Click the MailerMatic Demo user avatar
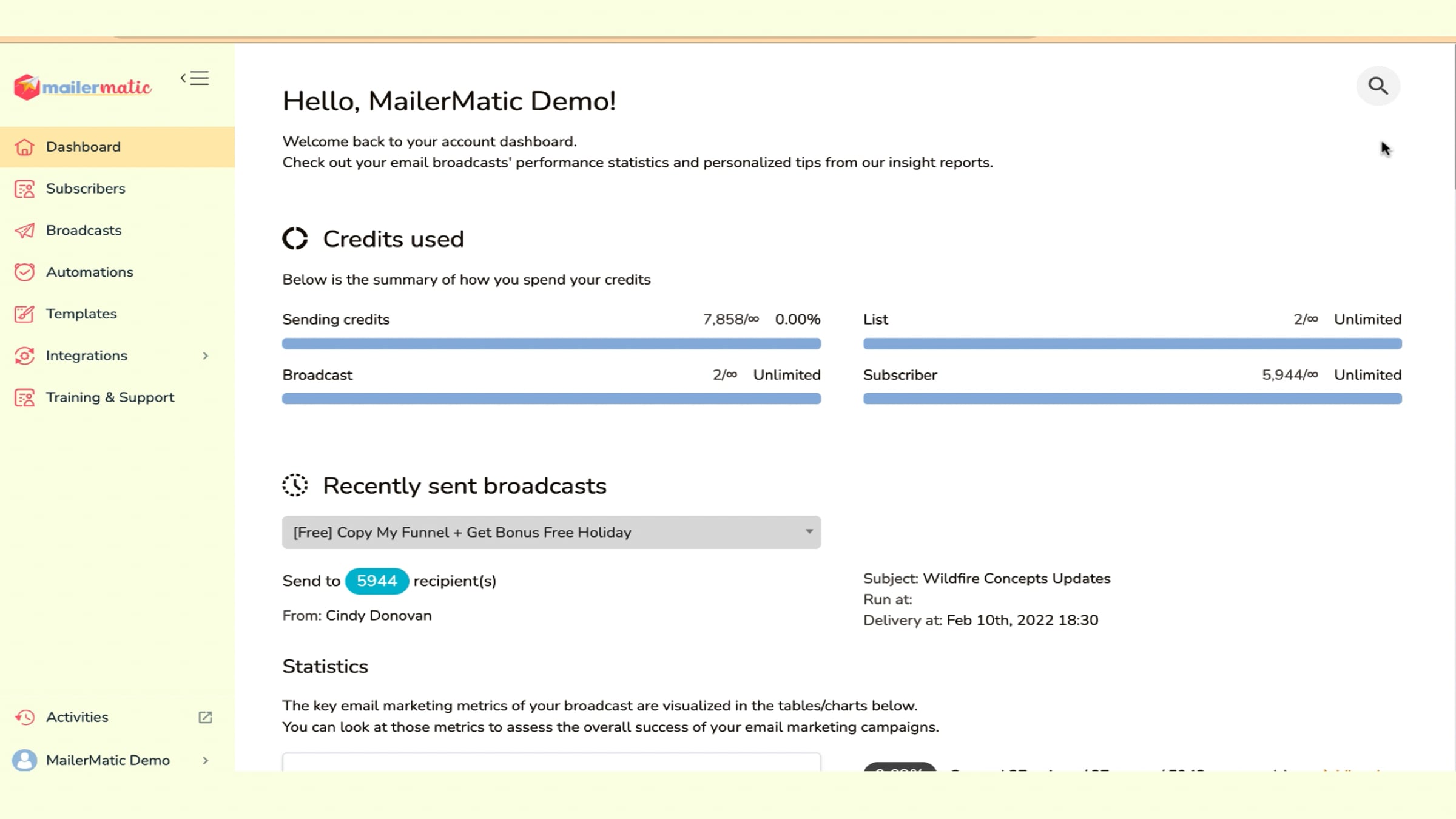1456x819 pixels. coord(24,760)
